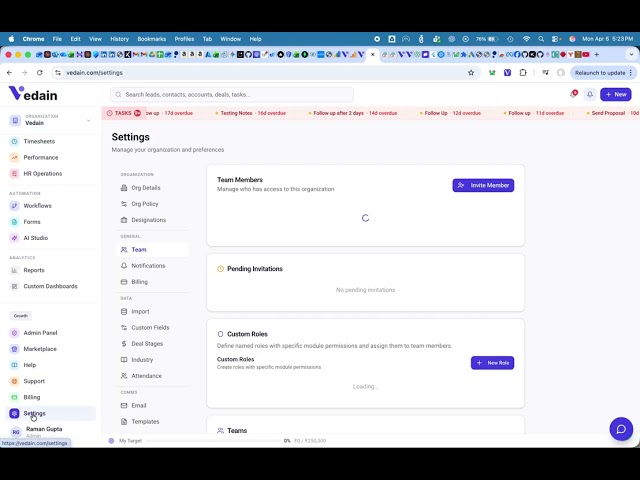
Task: Open Billing settings section
Action: coord(140,282)
